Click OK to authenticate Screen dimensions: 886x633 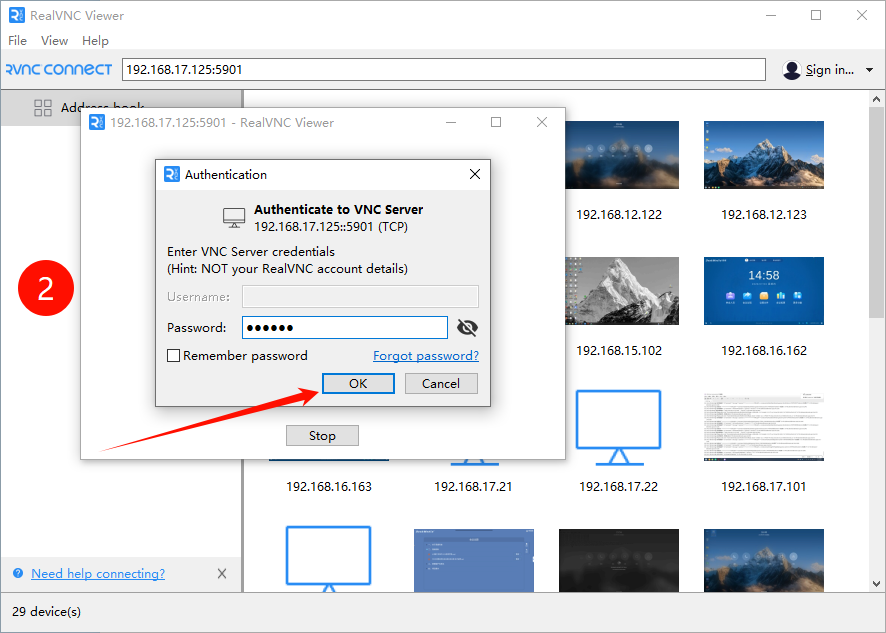coord(358,384)
